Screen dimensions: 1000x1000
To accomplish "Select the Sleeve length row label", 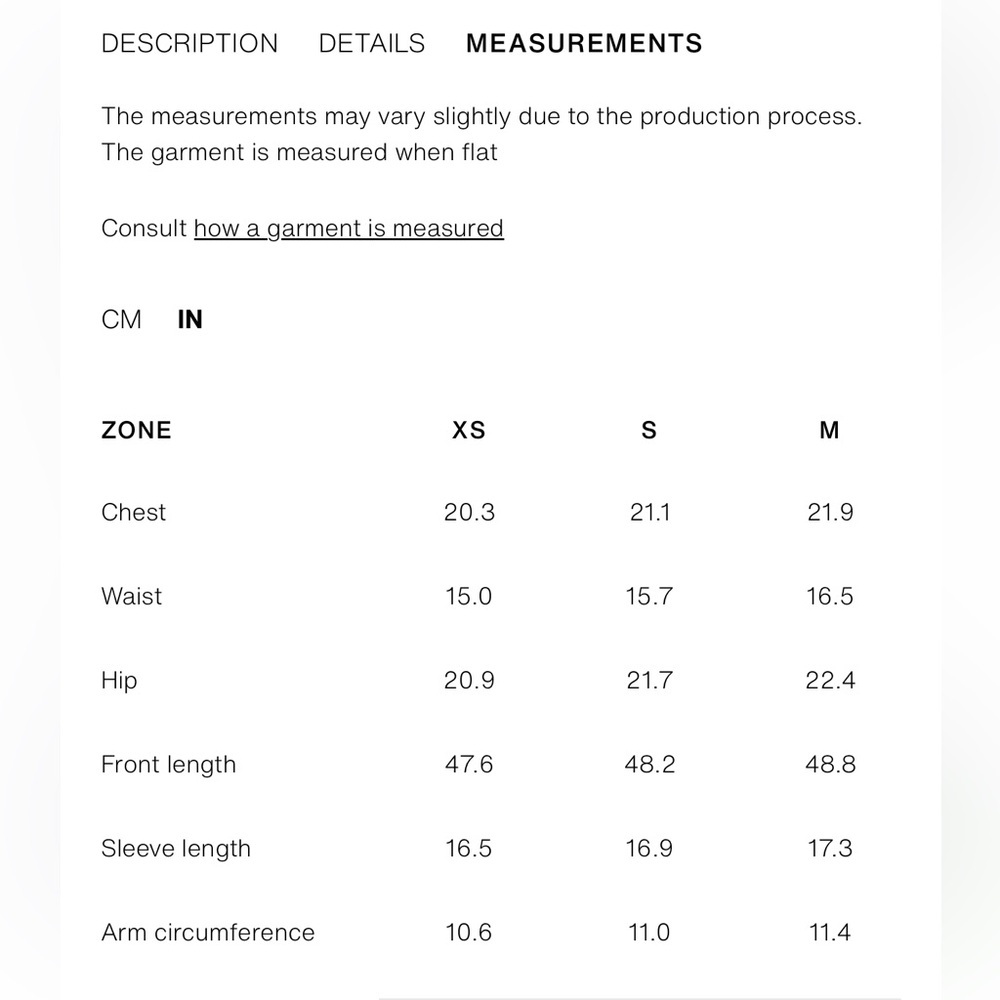I will tap(176, 849).
